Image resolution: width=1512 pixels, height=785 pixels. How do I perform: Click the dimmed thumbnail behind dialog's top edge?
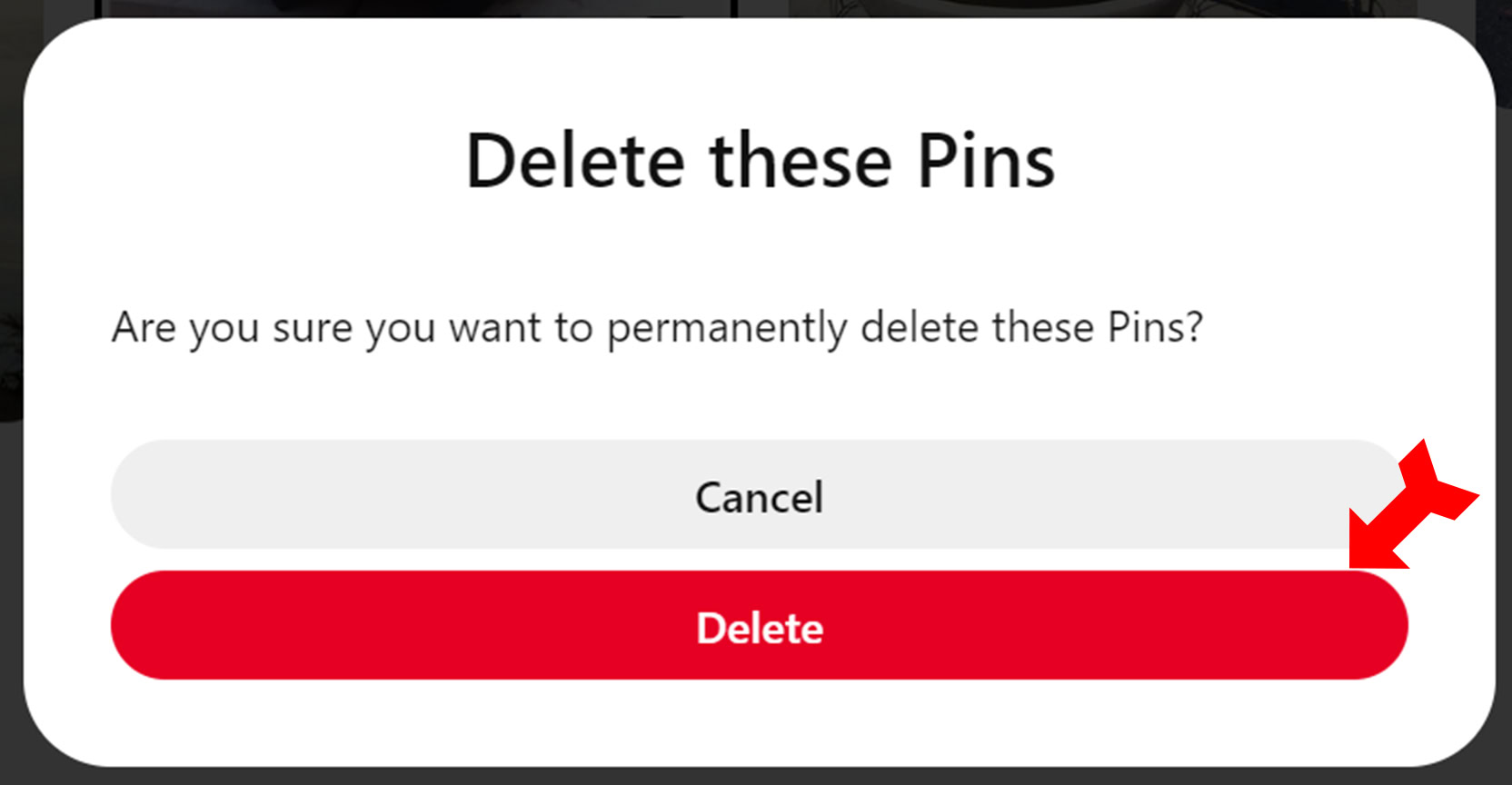point(1000,7)
